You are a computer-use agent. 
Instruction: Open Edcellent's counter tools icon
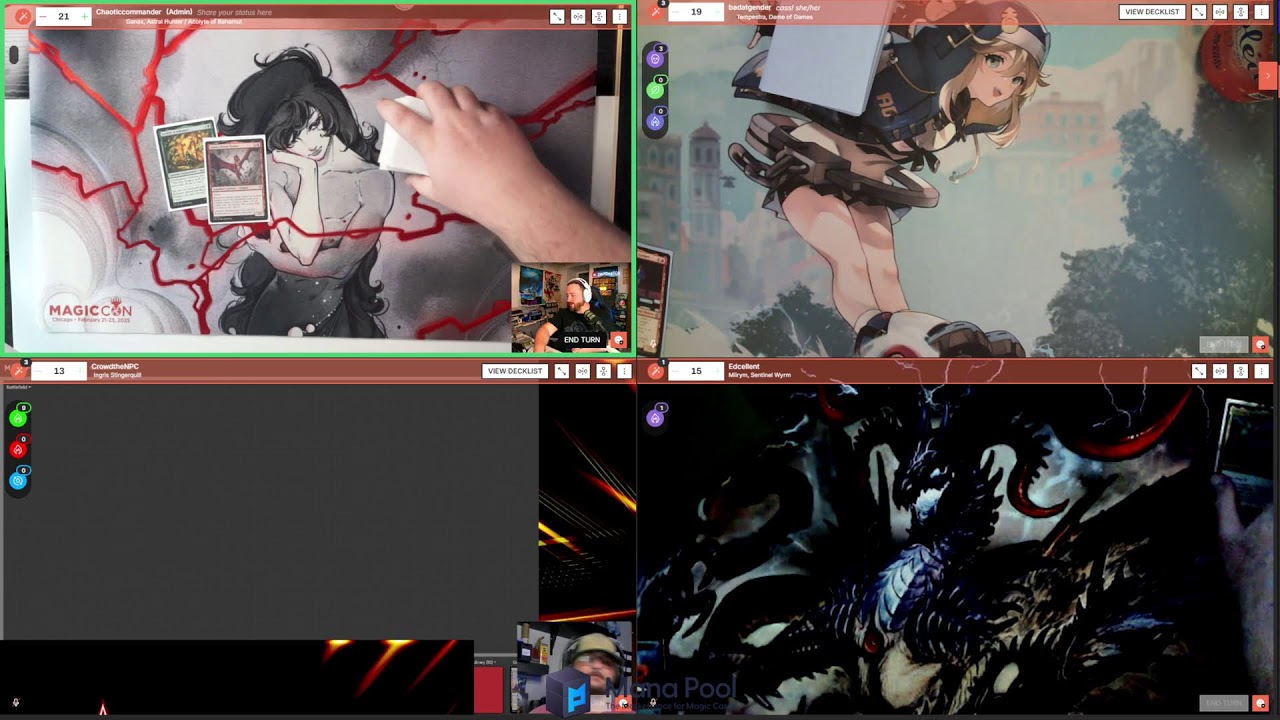(656, 371)
